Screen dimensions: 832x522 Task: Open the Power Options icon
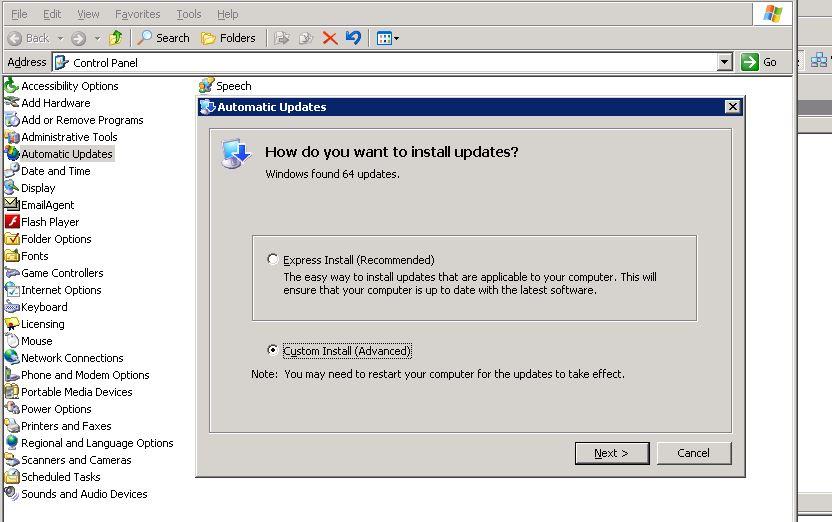tap(12, 408)
